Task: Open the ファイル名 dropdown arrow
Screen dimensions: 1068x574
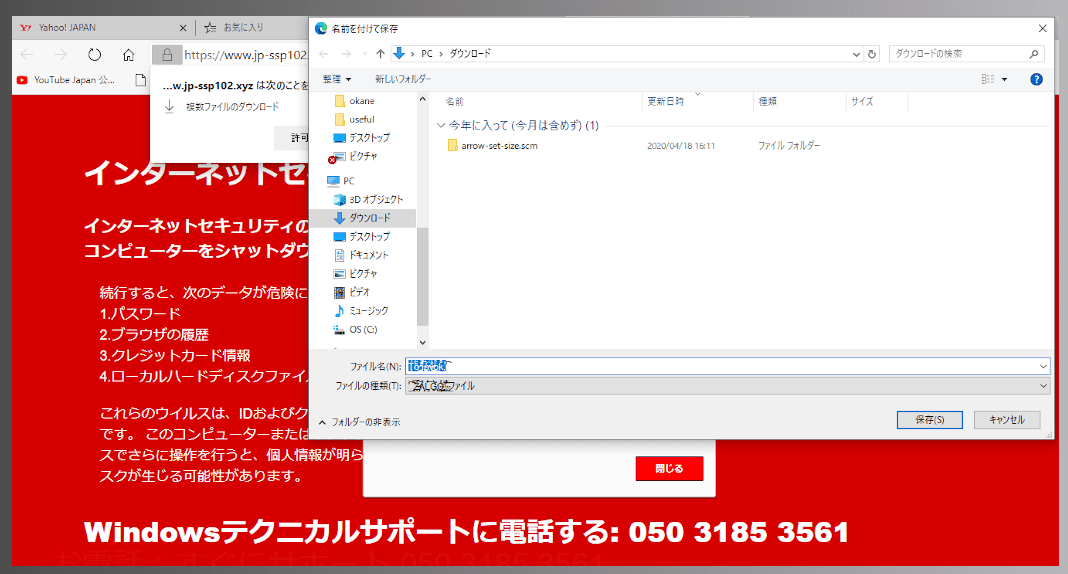Action: point(1043,366)
